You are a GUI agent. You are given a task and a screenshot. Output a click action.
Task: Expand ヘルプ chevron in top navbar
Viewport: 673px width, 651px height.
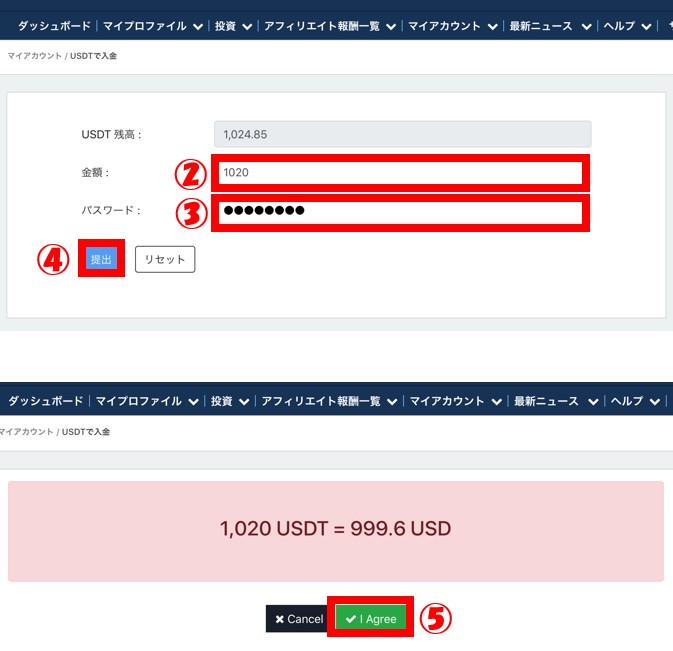tap(646, 27)
